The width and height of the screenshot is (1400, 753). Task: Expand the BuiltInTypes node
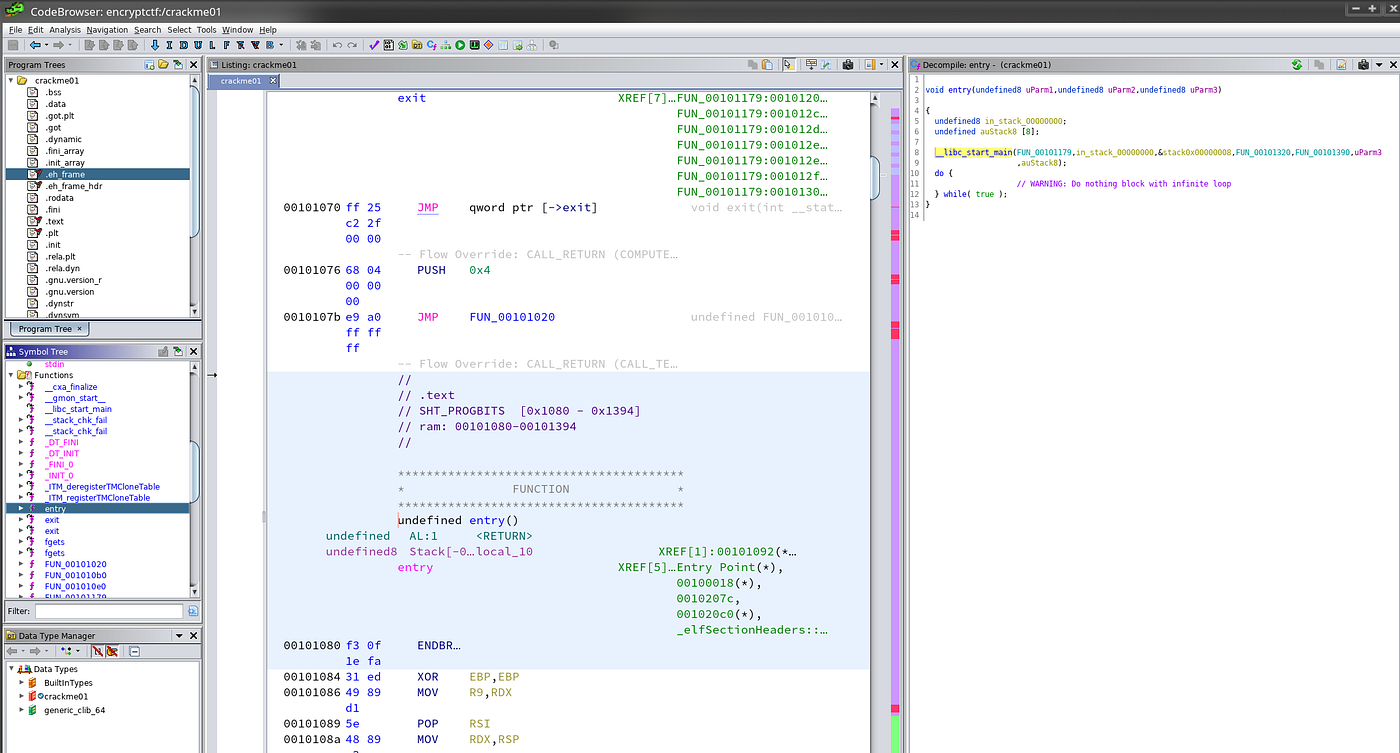(x=21, y=683)
